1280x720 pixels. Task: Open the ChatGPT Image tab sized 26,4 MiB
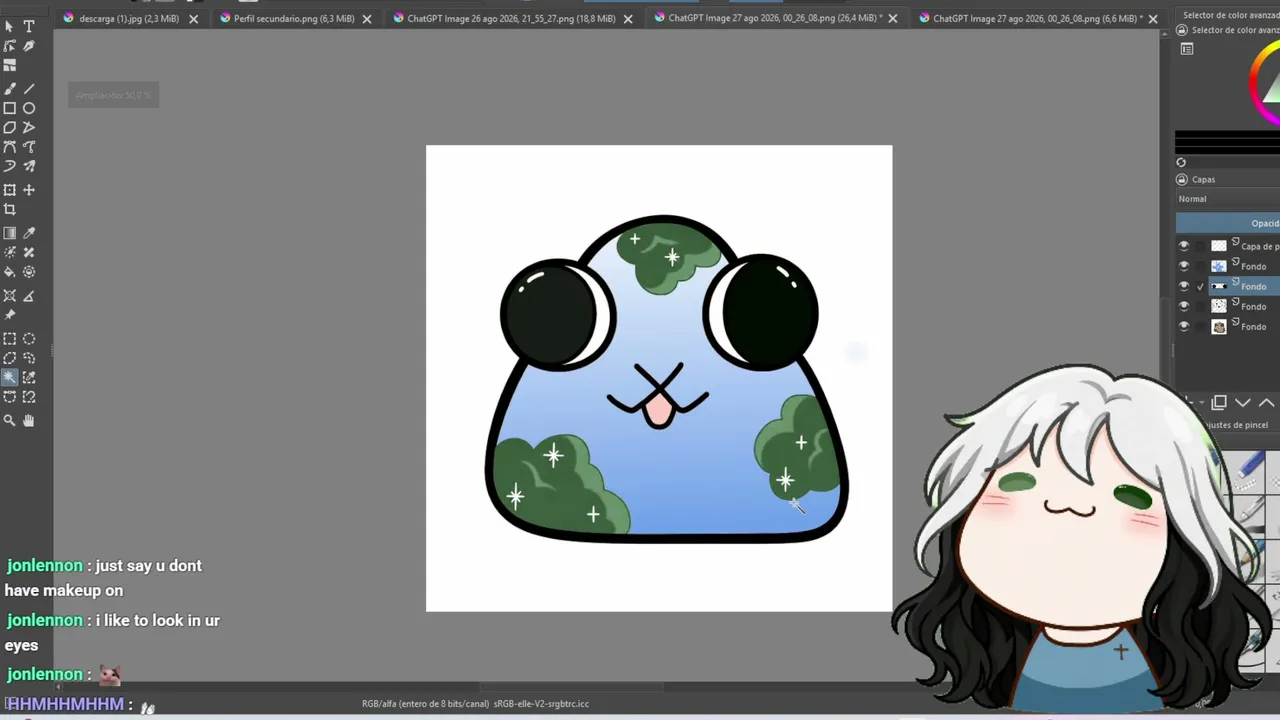point(775,18)
